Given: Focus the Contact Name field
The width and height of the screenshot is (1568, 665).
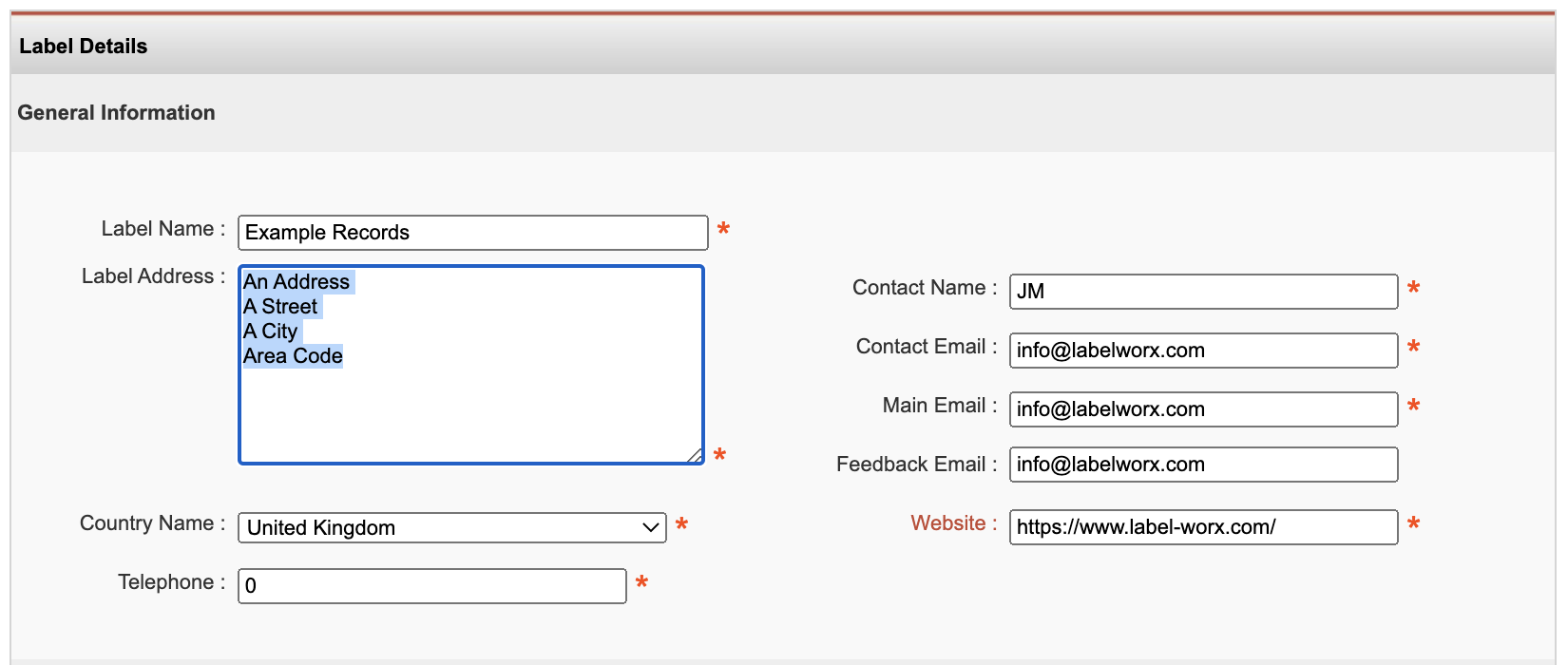Looking at the screenshot, I should click(1203, 292).
